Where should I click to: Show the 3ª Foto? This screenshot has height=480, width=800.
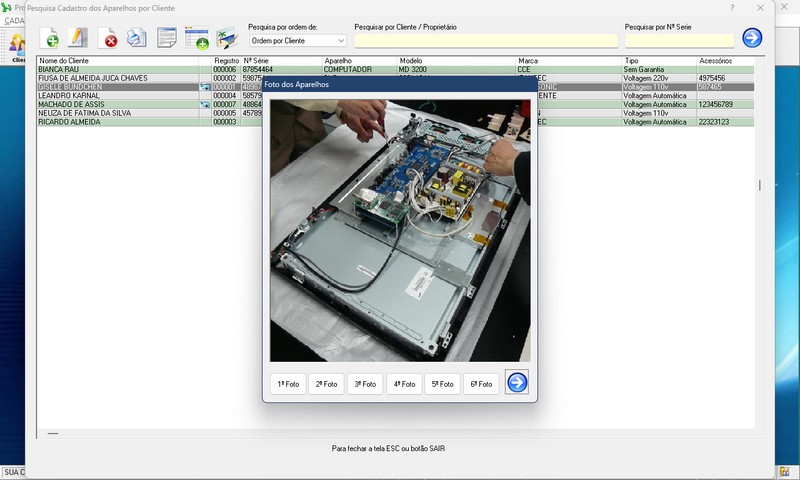pos(365,384)
